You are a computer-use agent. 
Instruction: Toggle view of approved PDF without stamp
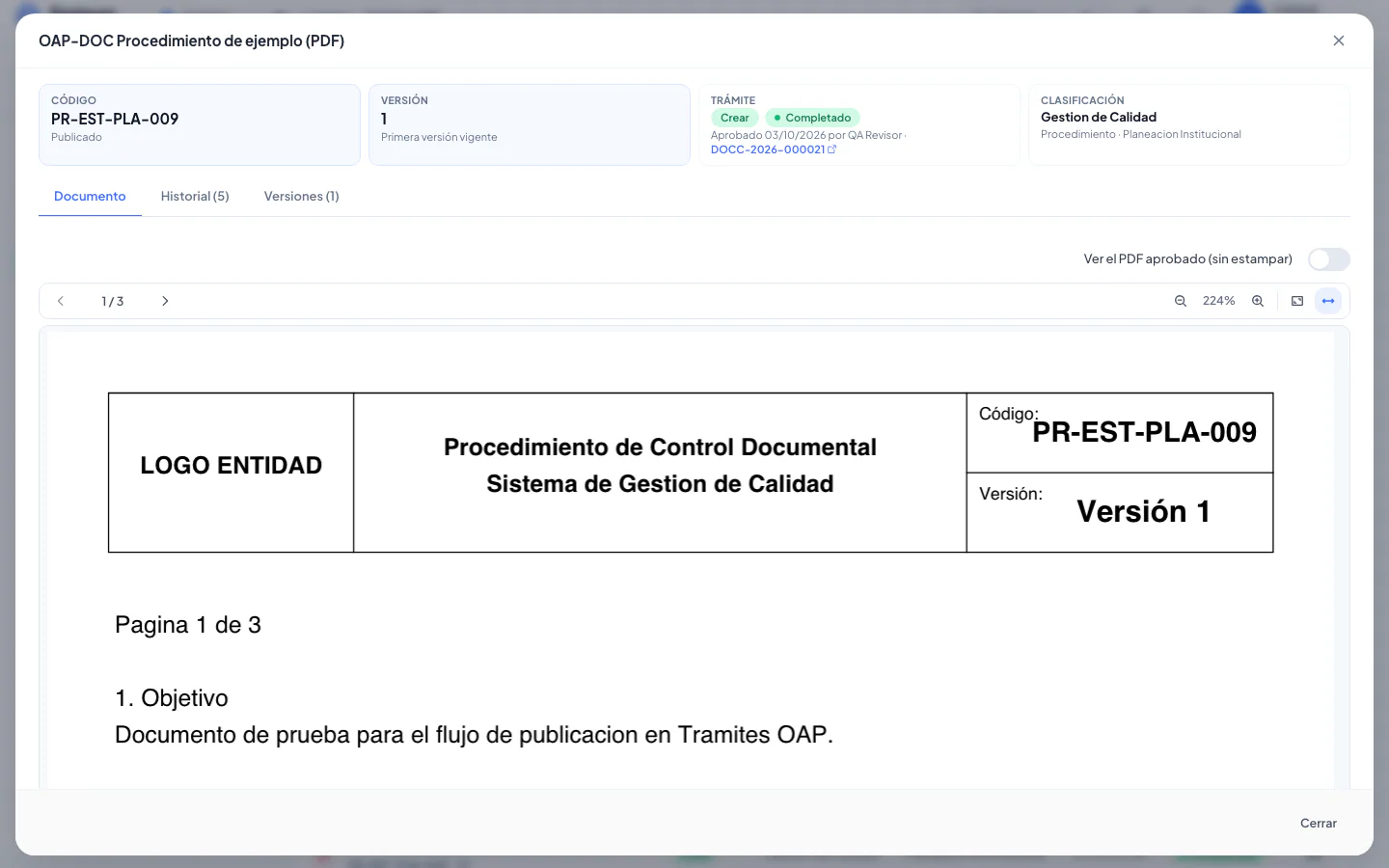[1328, 259]
